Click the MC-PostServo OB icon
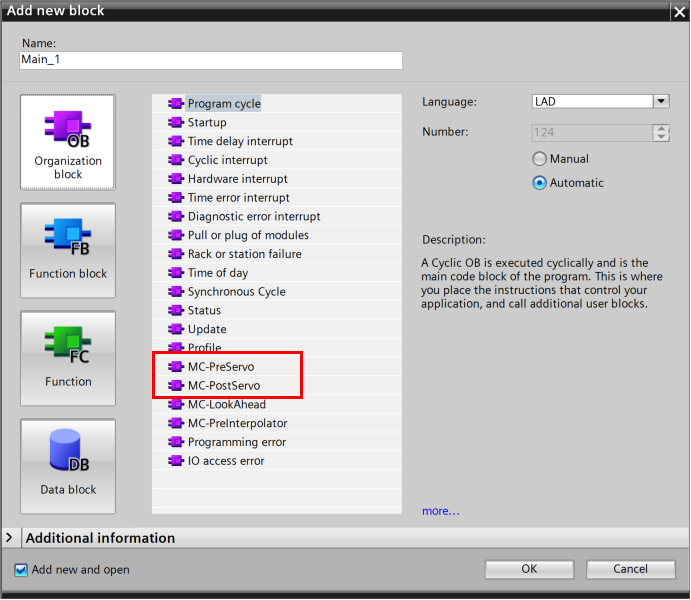Screen dimensions: 691x600 tap(176, 385)
